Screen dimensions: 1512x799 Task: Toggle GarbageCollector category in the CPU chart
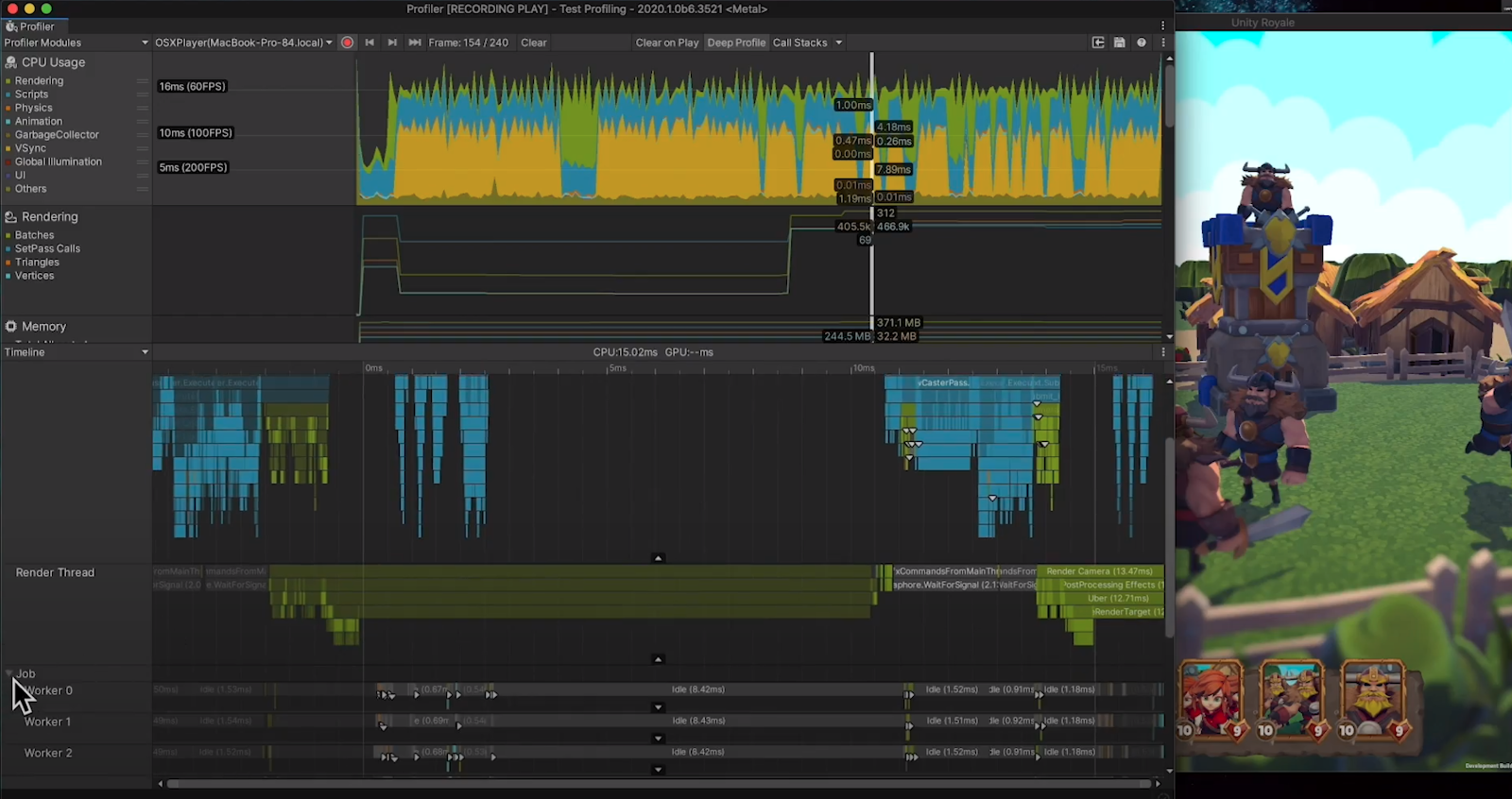pos(51,135)
